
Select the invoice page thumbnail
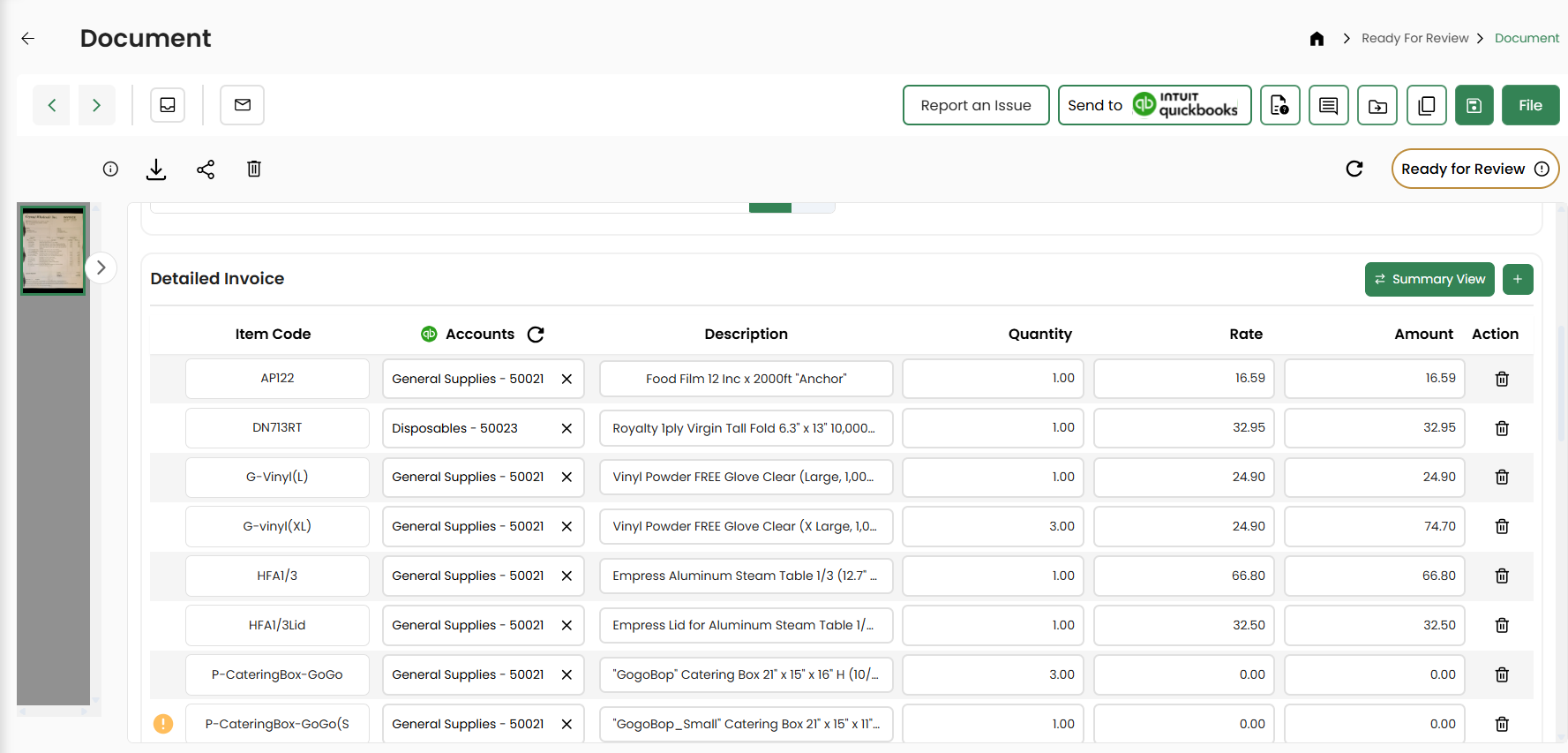pyautogui.click(x=53, y=250)
